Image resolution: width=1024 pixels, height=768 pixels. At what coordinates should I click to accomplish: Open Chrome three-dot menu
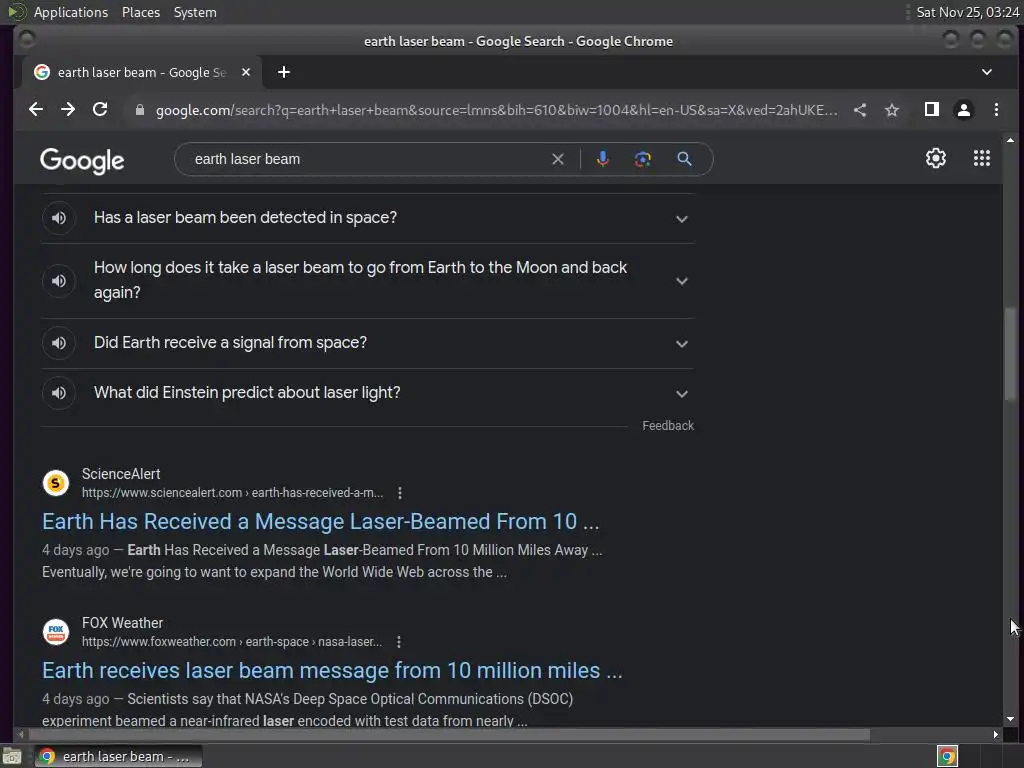(996, 110)
